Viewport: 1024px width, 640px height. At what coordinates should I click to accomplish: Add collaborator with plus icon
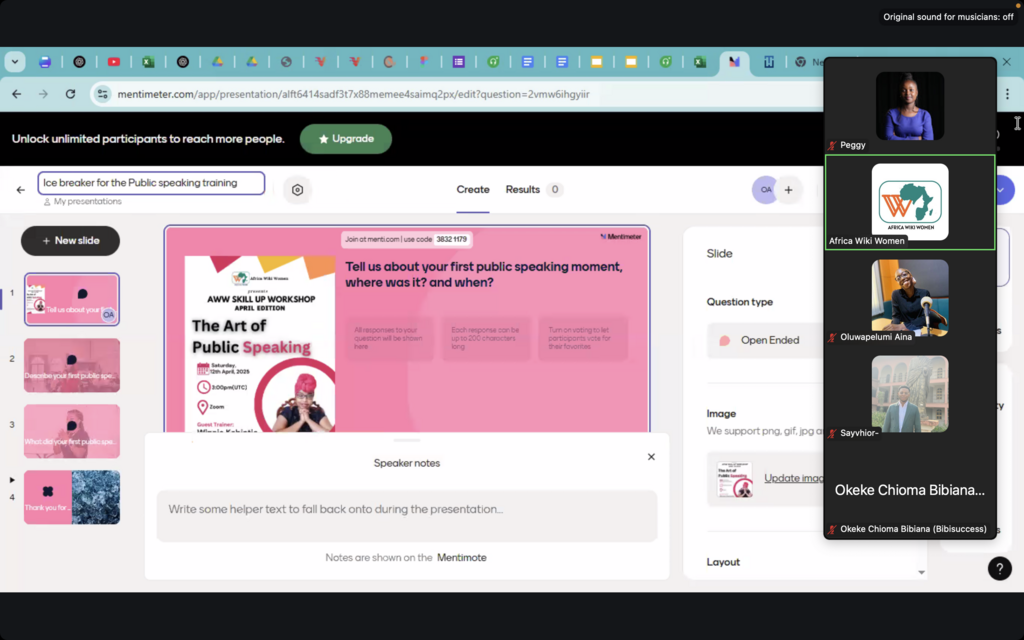[x=788, y=190]
